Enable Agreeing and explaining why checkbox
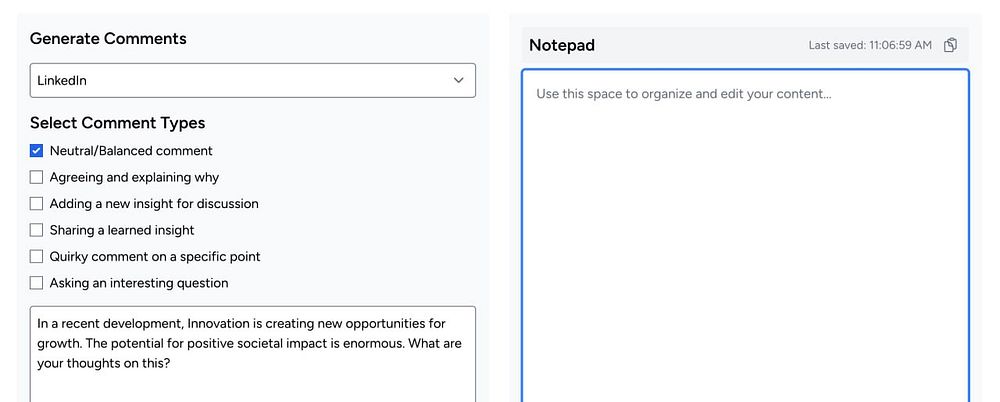The width and height of the screenshot is (1000, 402). coord(37,177)
